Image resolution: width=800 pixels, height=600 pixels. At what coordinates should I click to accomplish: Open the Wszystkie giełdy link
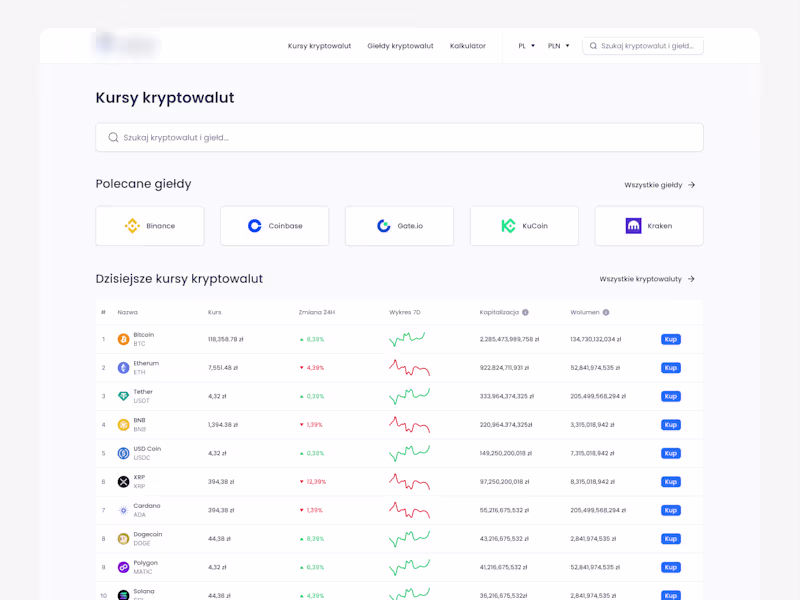click(659, 185)
